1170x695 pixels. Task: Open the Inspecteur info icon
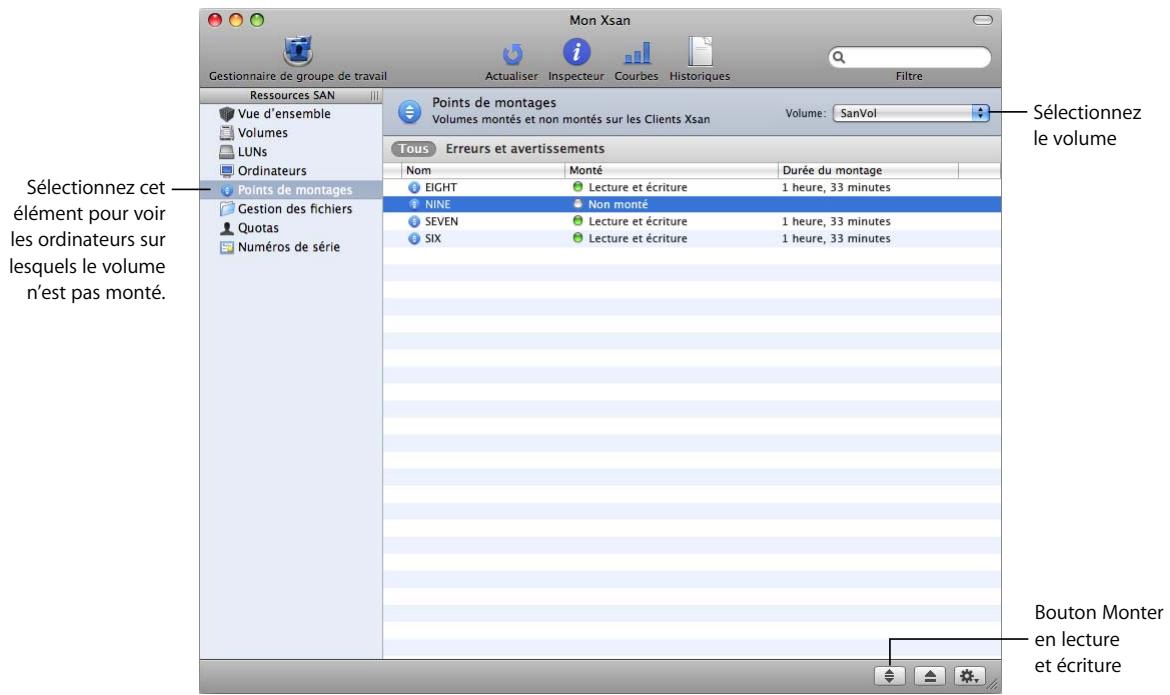[576, 52]
